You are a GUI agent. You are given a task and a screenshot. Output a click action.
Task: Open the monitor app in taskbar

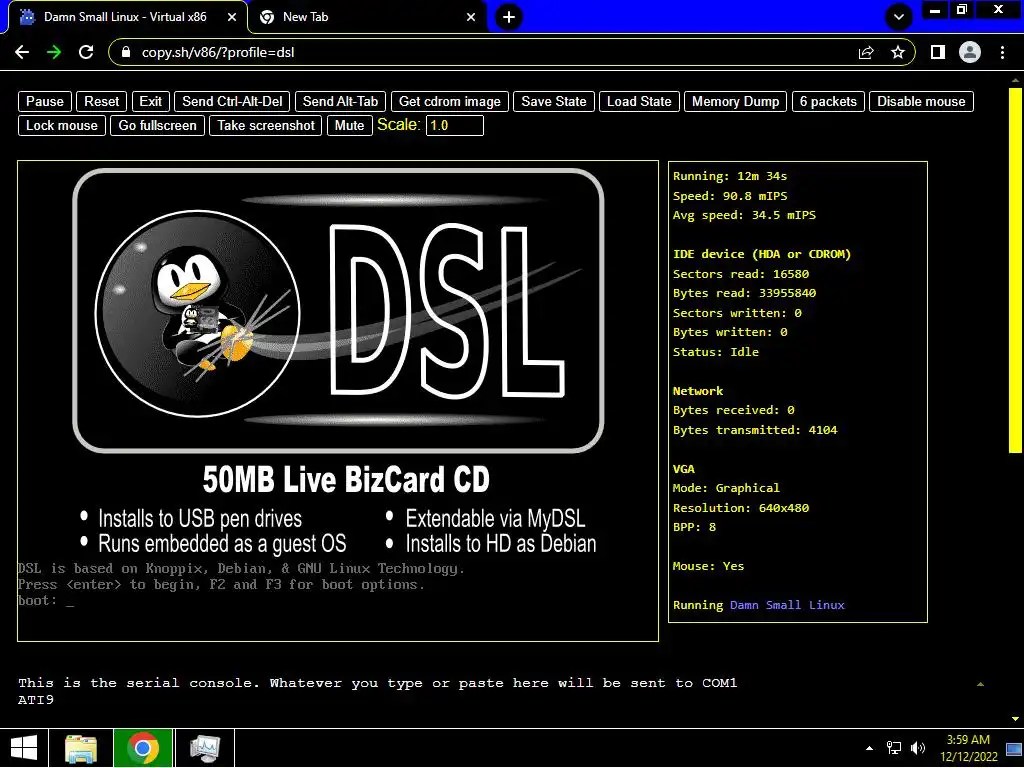pos(204,748)
